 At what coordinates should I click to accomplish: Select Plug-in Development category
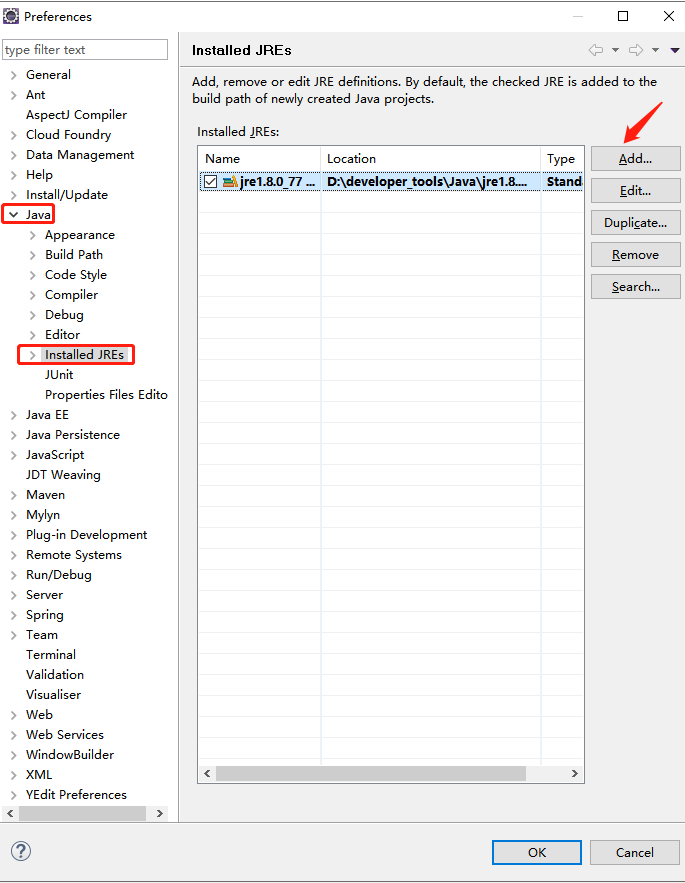point(86,535)
